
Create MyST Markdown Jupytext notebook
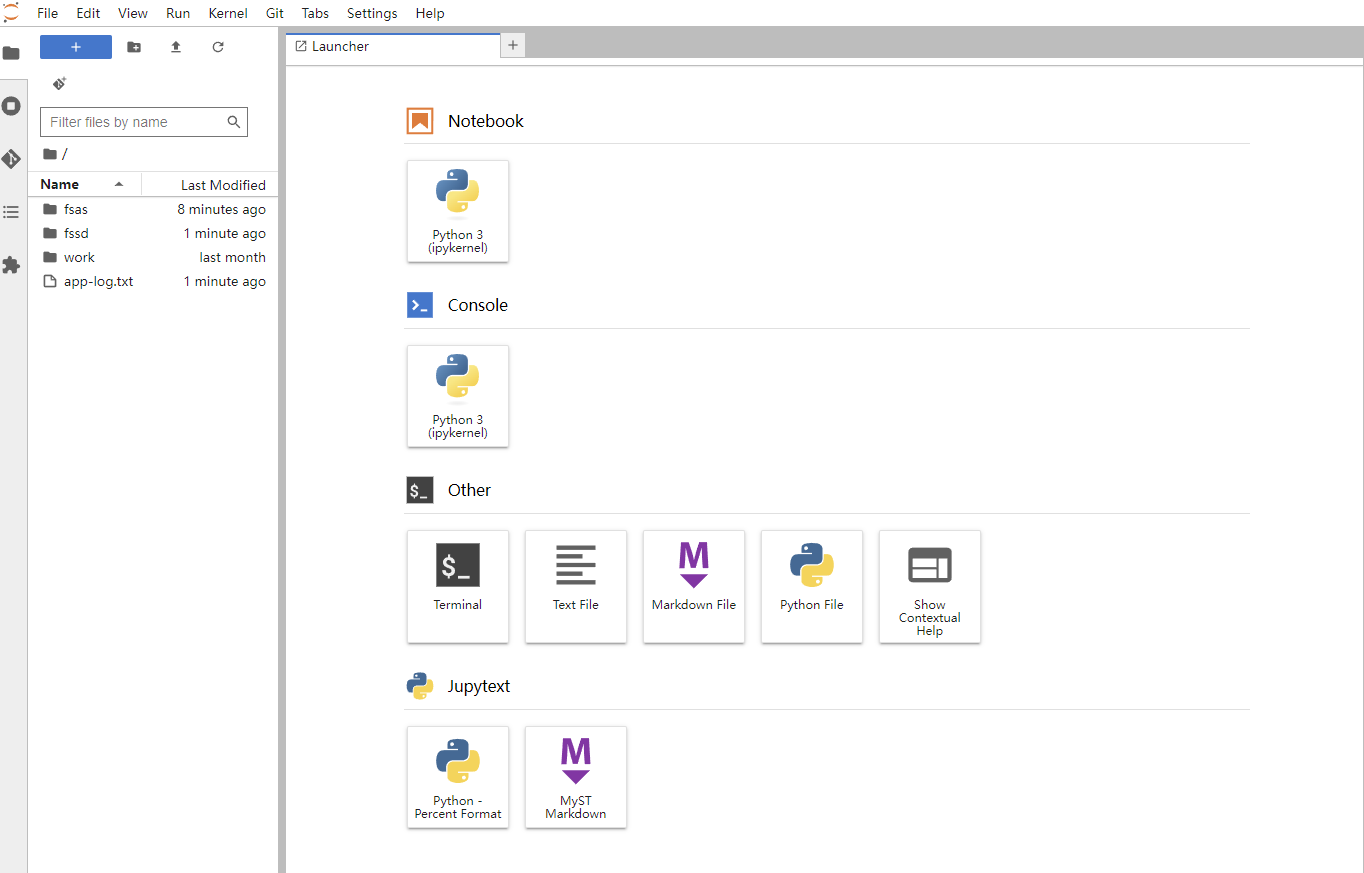[576, 777]
